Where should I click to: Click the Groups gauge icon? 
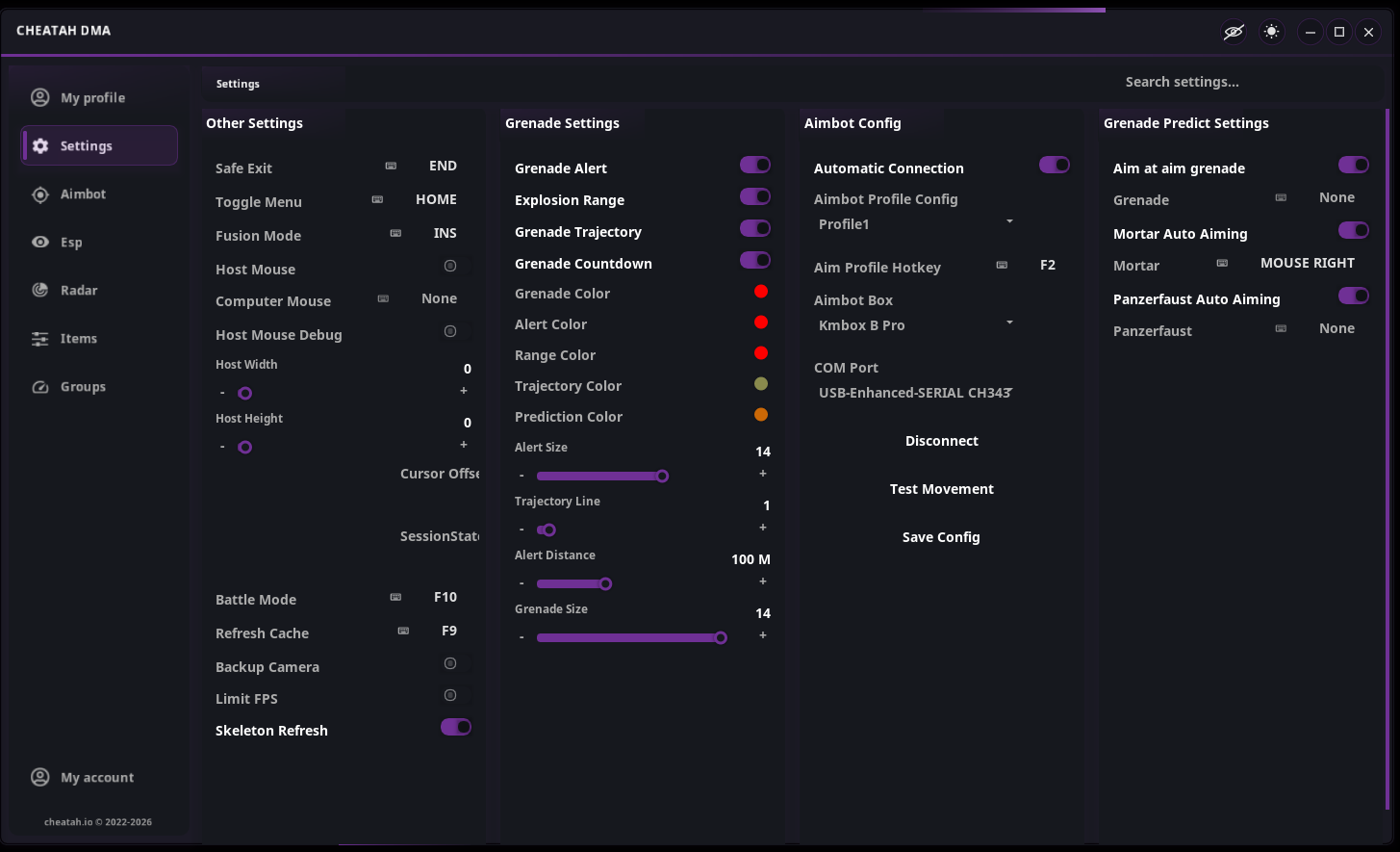(40, 386)
